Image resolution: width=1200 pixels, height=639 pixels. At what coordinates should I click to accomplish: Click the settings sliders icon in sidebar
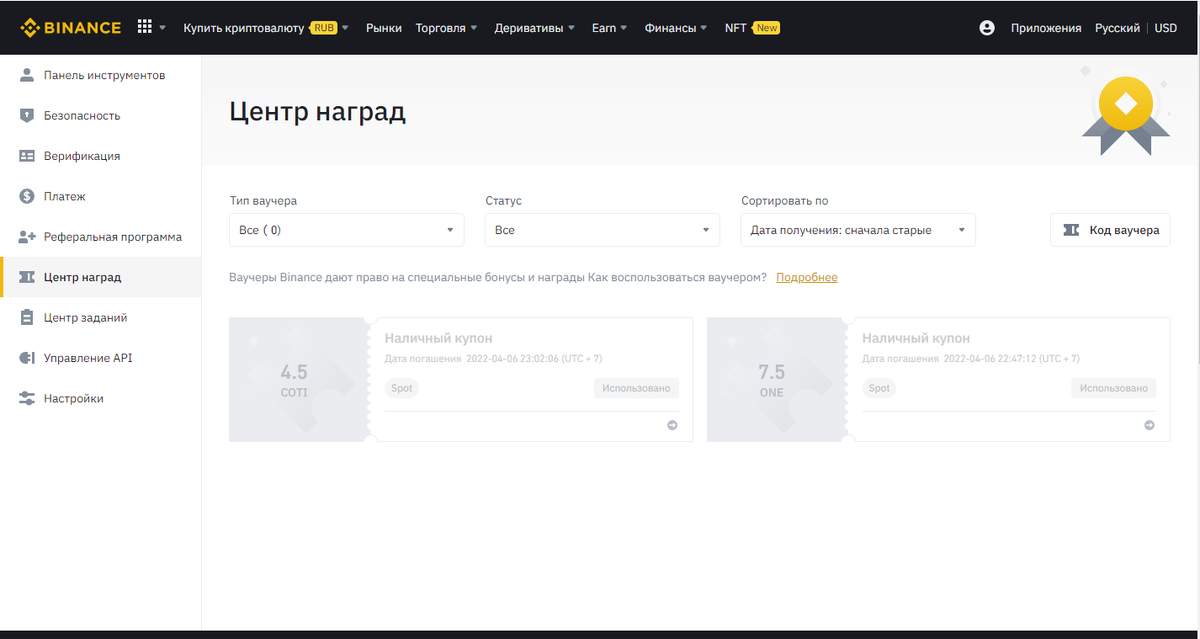(27, 398)
